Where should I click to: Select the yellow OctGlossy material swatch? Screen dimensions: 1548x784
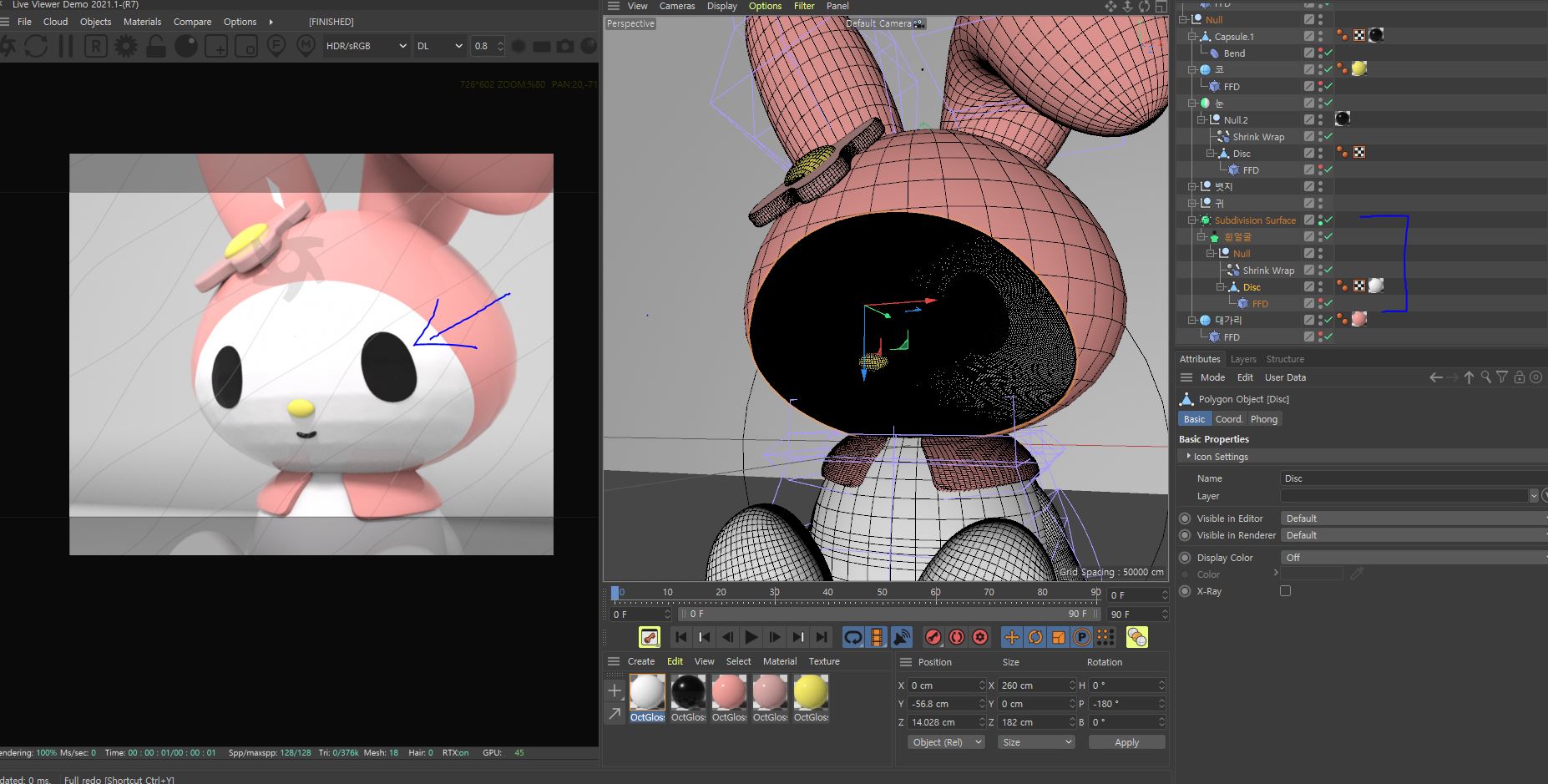pos(811,693)
